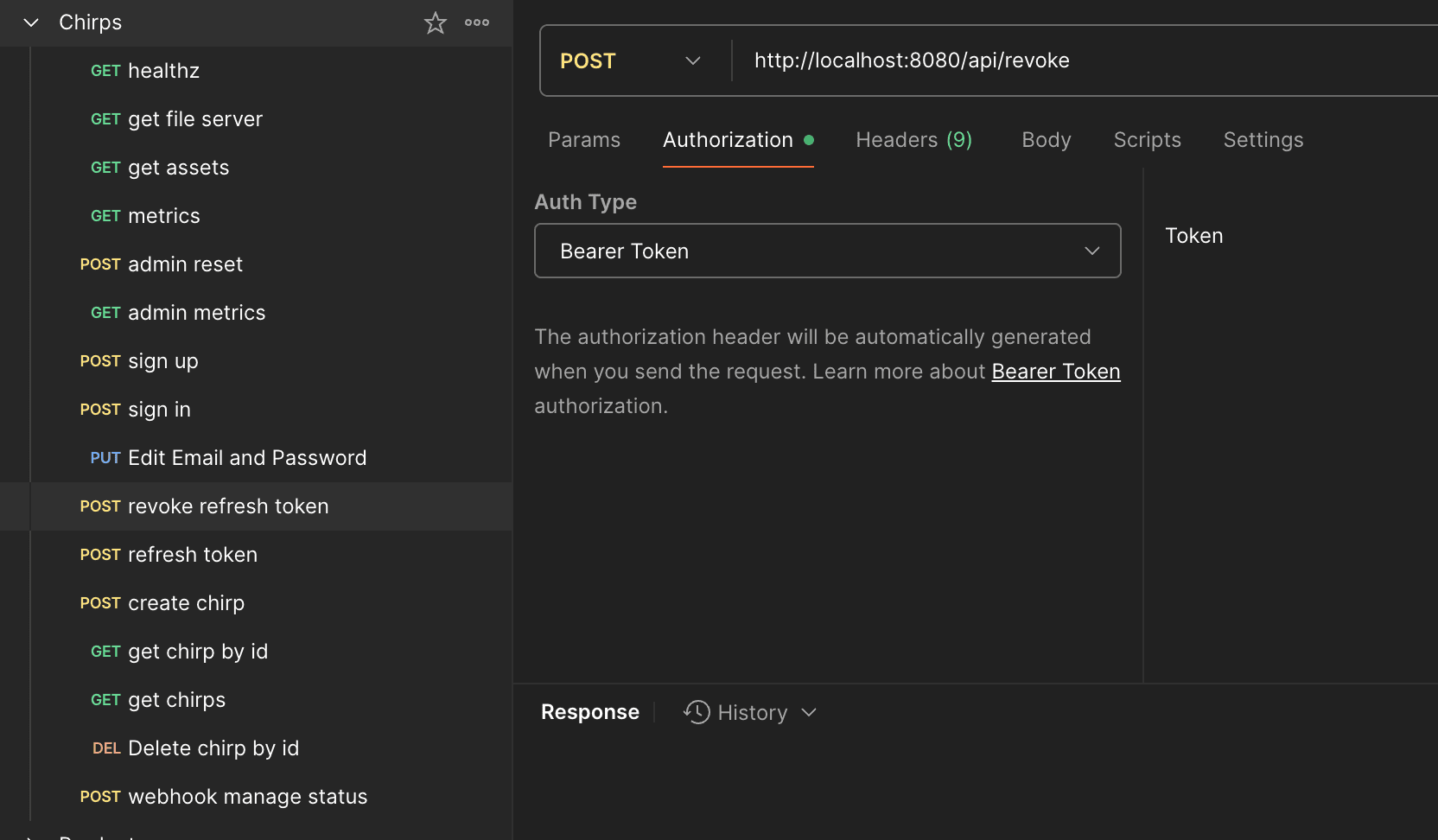Viewport: 1438px width, 840px height.
Task: Switch to the Params tab
Action: coord(584,140)
